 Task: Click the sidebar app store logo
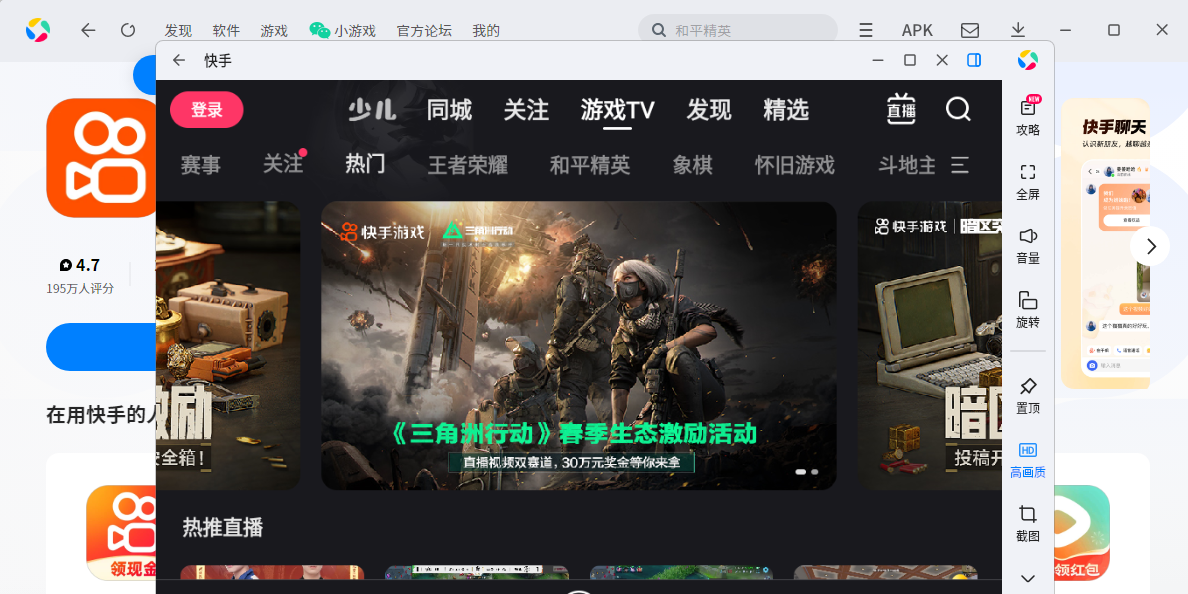[x=1027, y=60]
